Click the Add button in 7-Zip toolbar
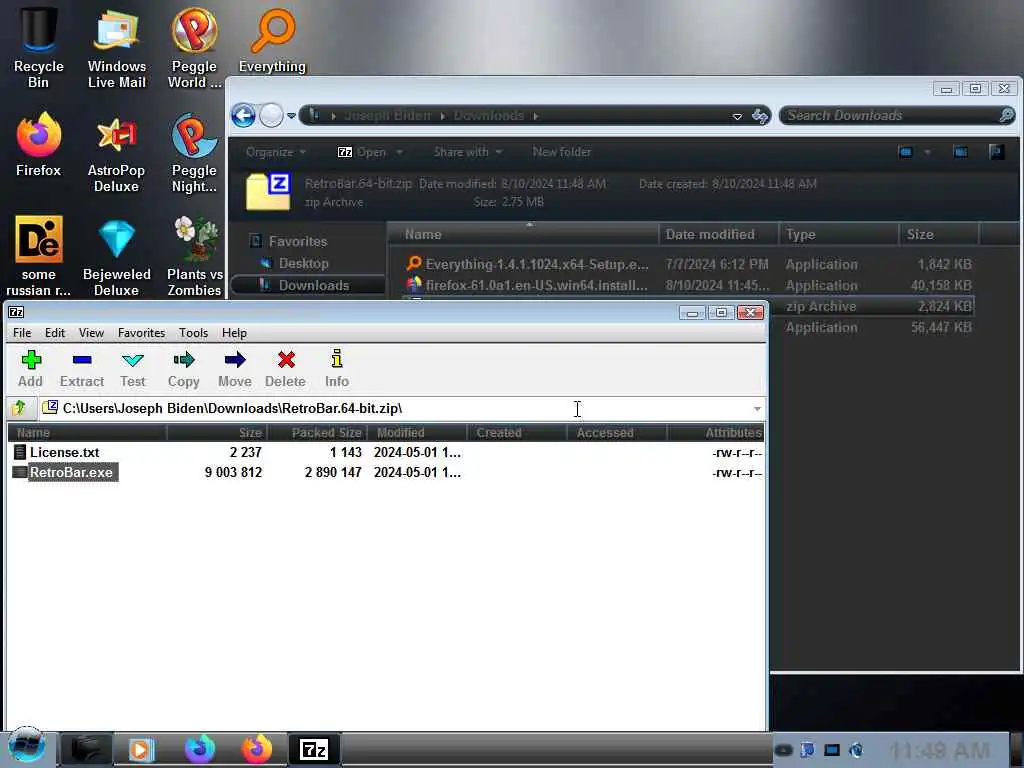Image resolution: width=1024 pixels, height=768 pixels. click(30, 369)
